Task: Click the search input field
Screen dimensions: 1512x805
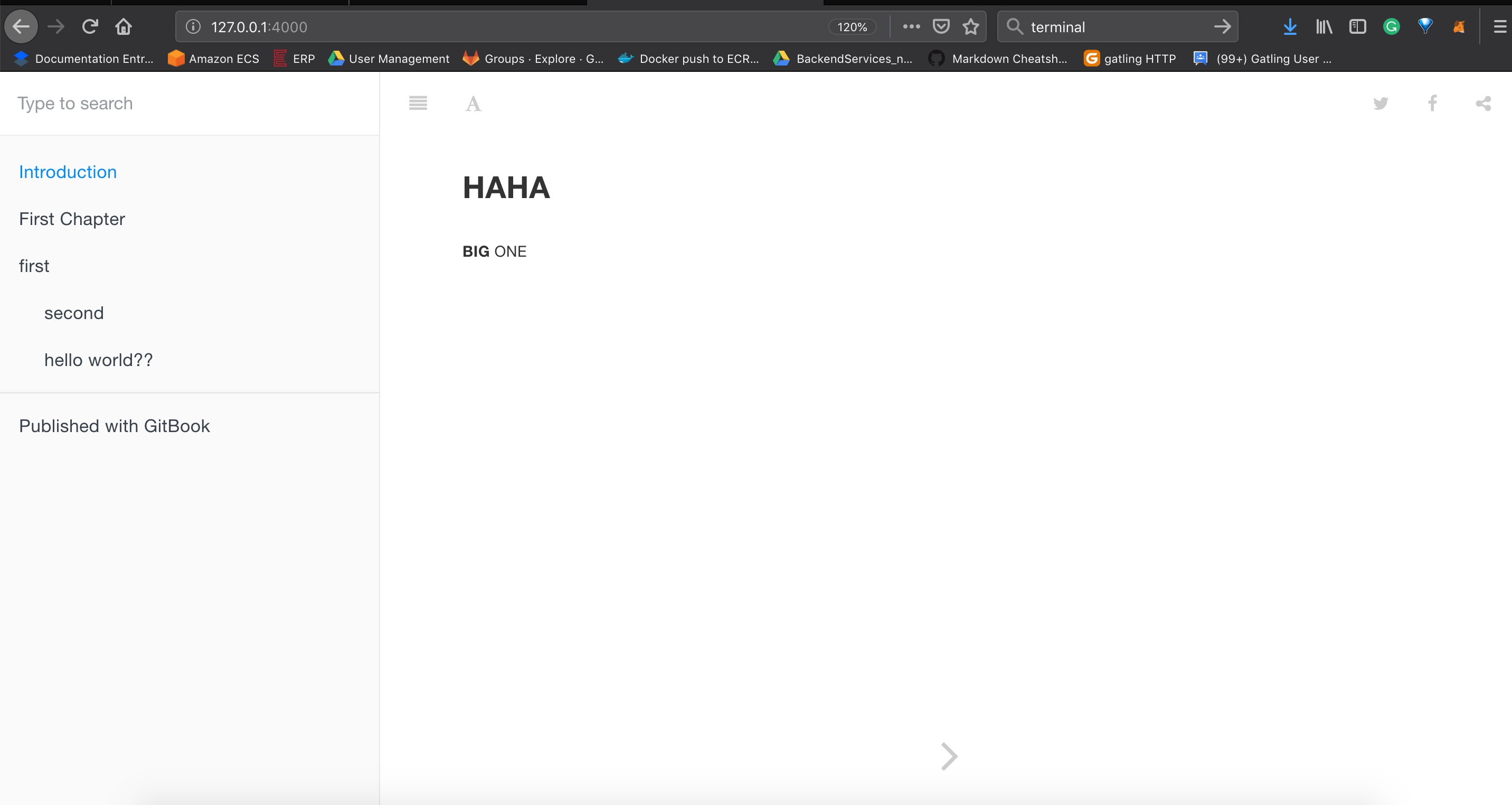Action: pos(190,104)
